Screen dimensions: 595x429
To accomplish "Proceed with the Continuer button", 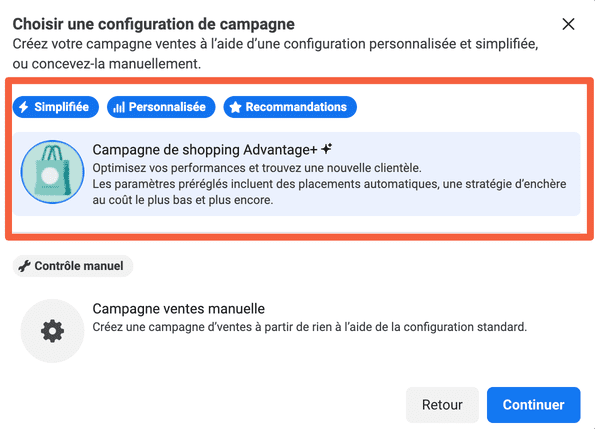I will (534, 405).
